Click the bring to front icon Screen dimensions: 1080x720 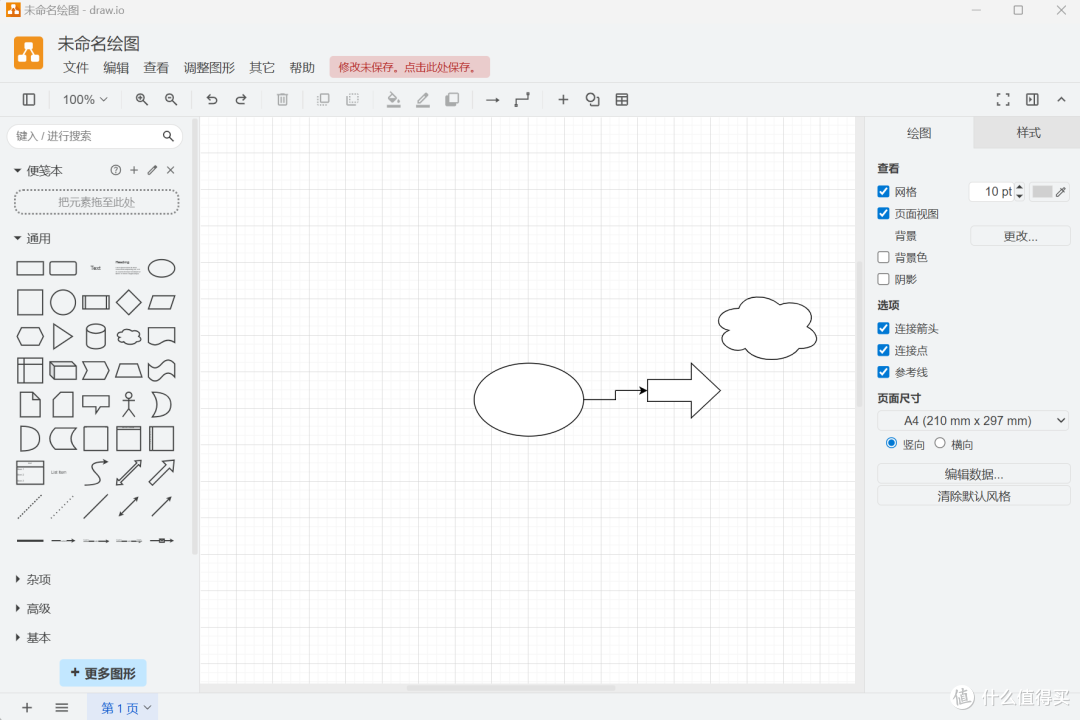point(322,100)
